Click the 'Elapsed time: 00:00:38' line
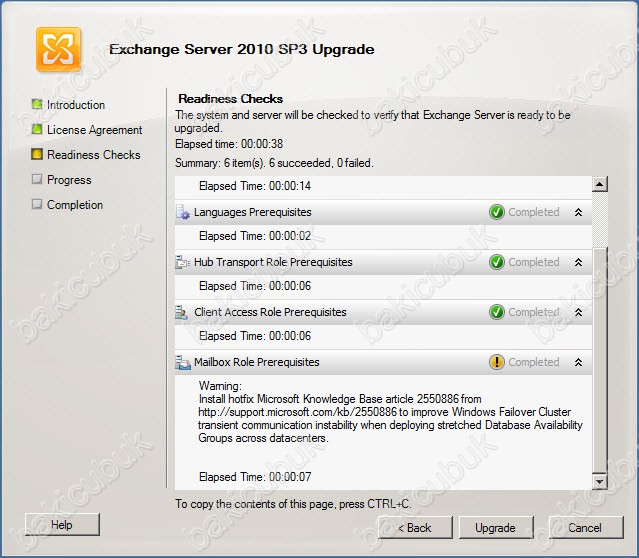 pyautogui.click(x=229, y=144)
